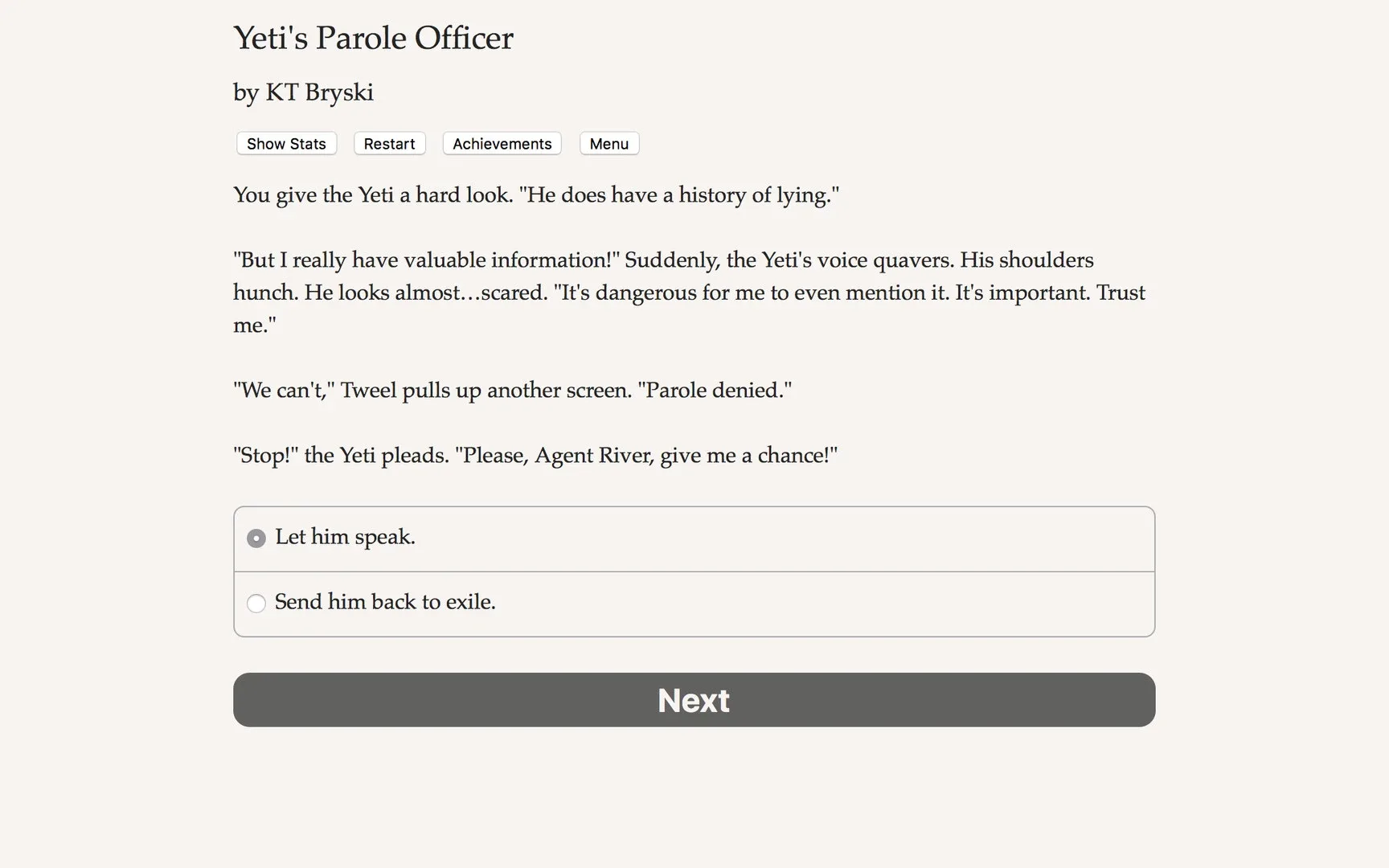Click the line beginning "Stop!" the Yeti pleads

(x=535, y=456)
